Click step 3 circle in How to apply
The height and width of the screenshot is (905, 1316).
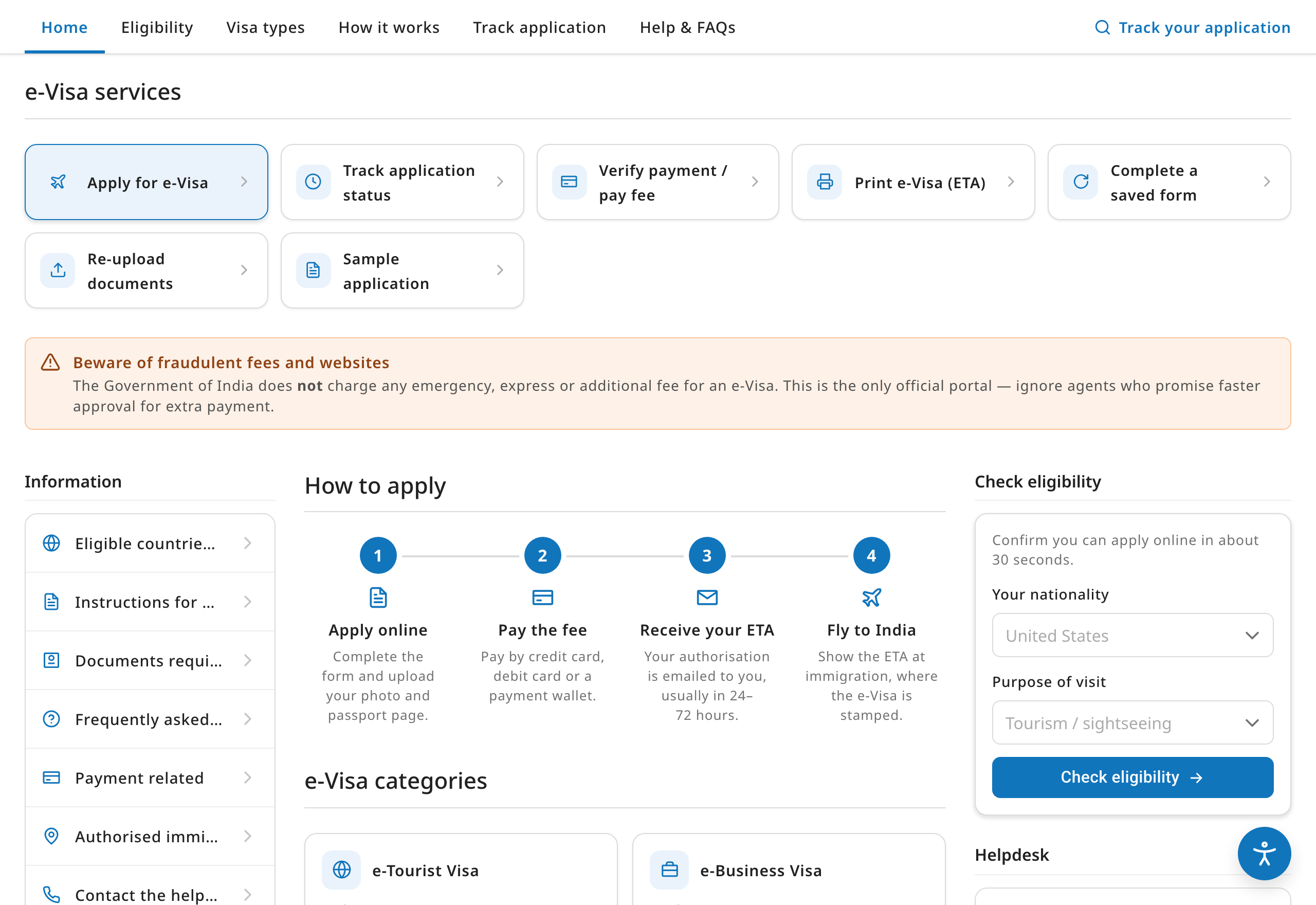pos(707,556)
